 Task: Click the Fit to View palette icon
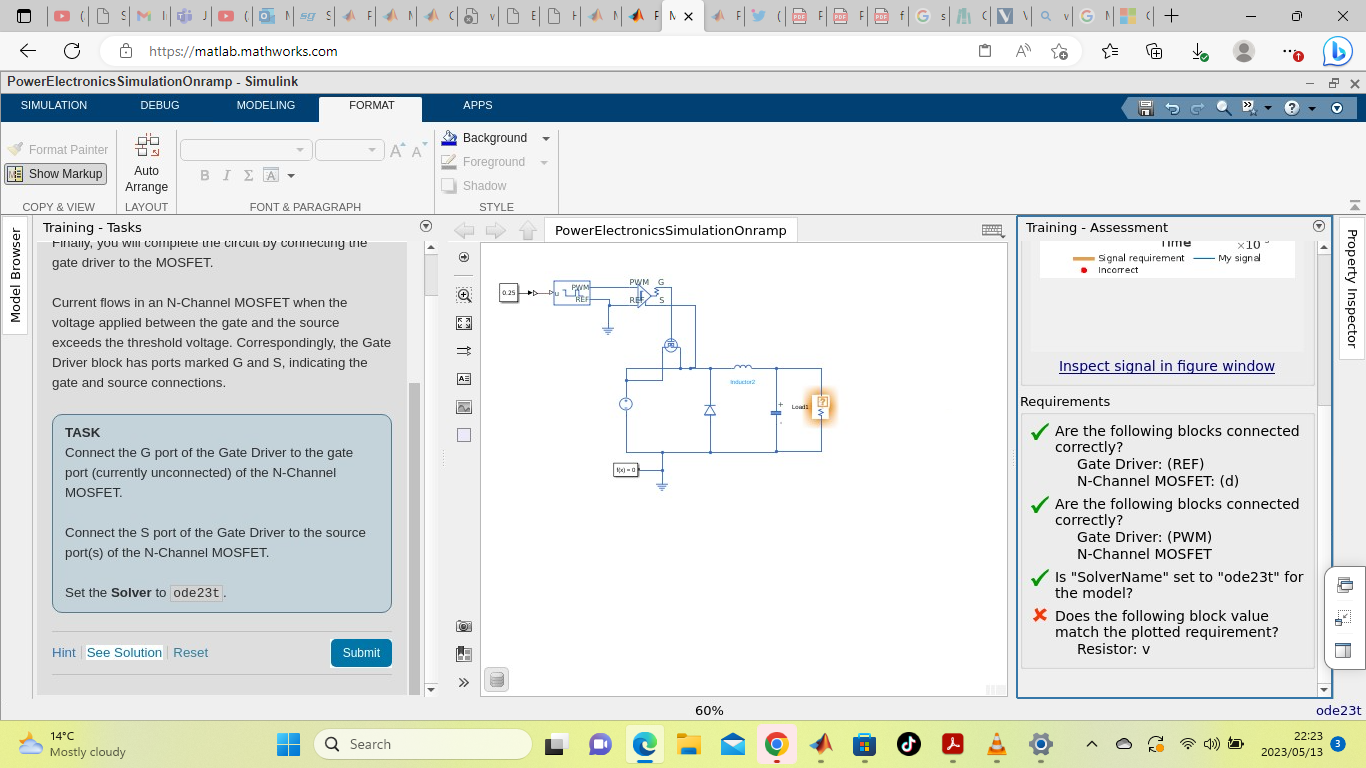click(464, 323)
